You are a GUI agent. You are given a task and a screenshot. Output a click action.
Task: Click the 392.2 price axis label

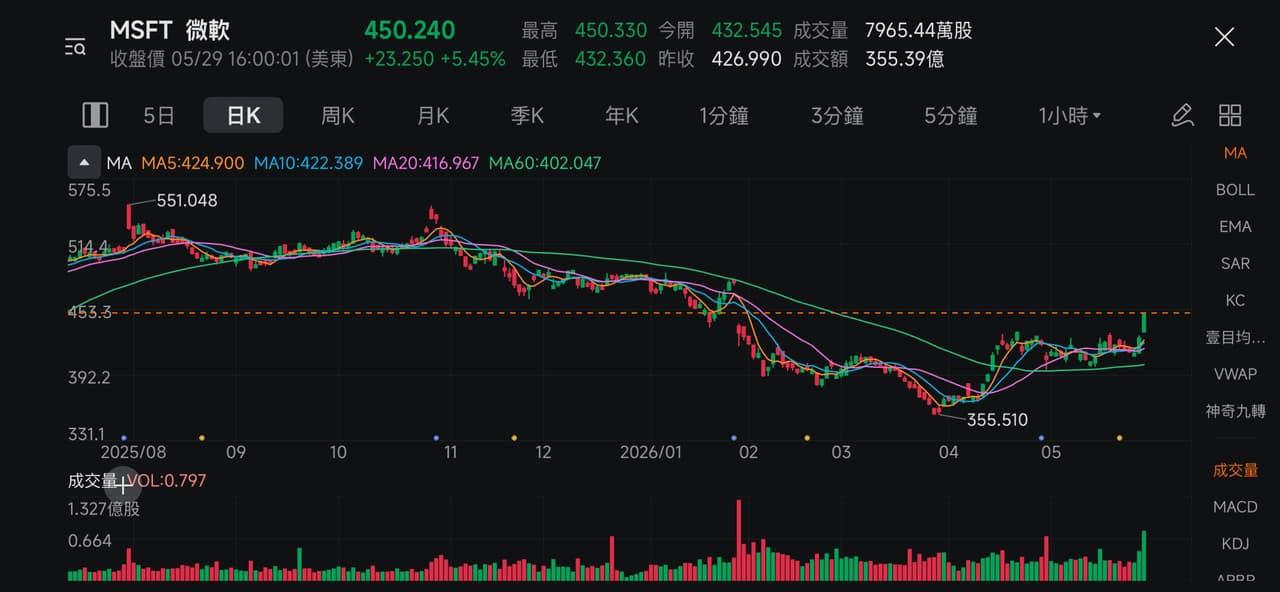coord(89,377)
